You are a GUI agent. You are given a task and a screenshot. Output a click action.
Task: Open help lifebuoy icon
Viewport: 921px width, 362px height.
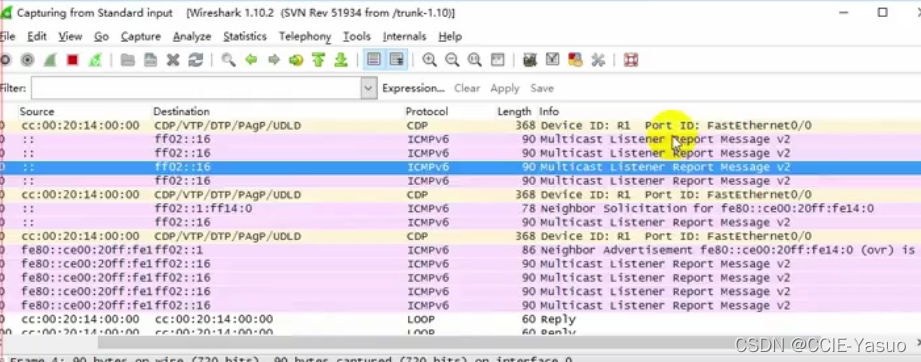pos(631,60)
